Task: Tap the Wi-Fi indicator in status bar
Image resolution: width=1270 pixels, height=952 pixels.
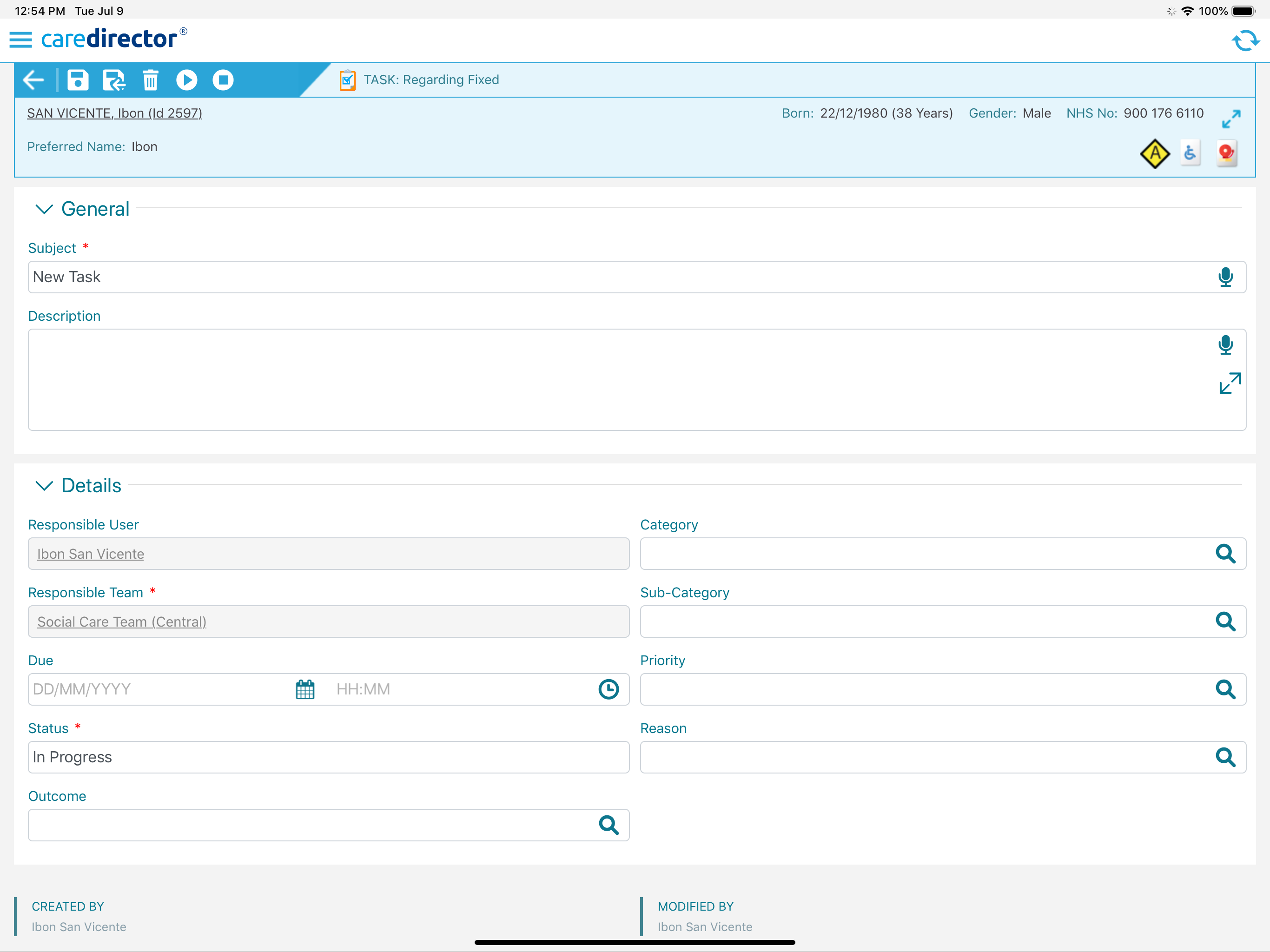Action: tap(1187, 11)
